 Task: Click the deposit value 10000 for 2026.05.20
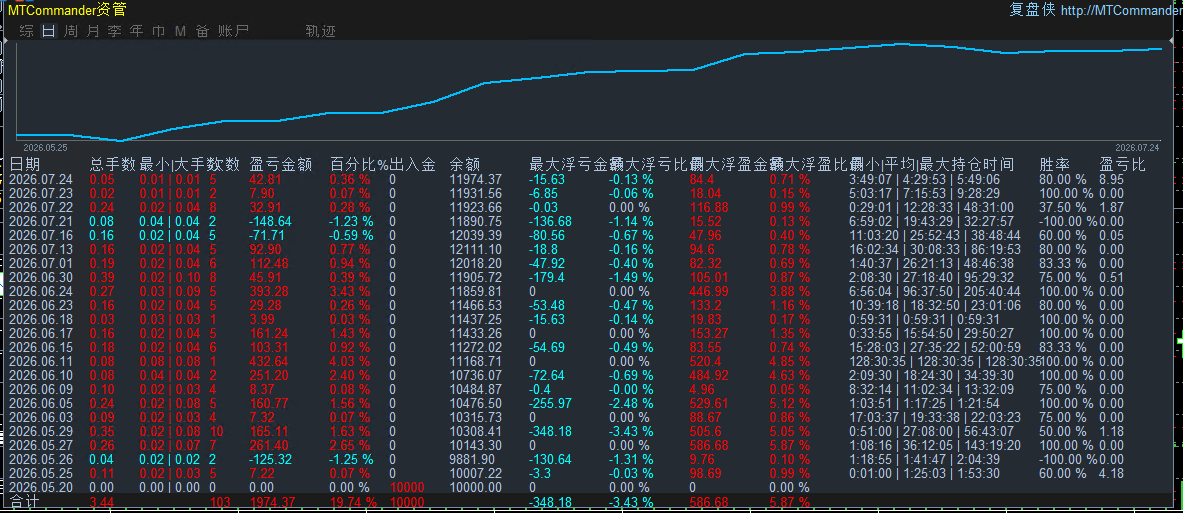tap(407, 487)
